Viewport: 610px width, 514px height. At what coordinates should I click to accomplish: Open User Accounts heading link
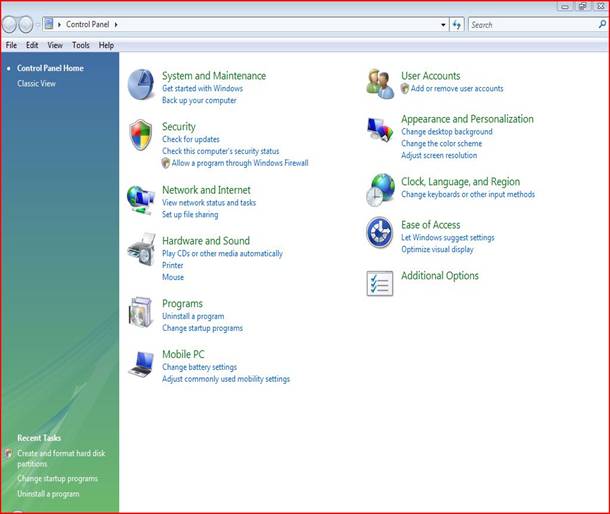coord(431,76)
